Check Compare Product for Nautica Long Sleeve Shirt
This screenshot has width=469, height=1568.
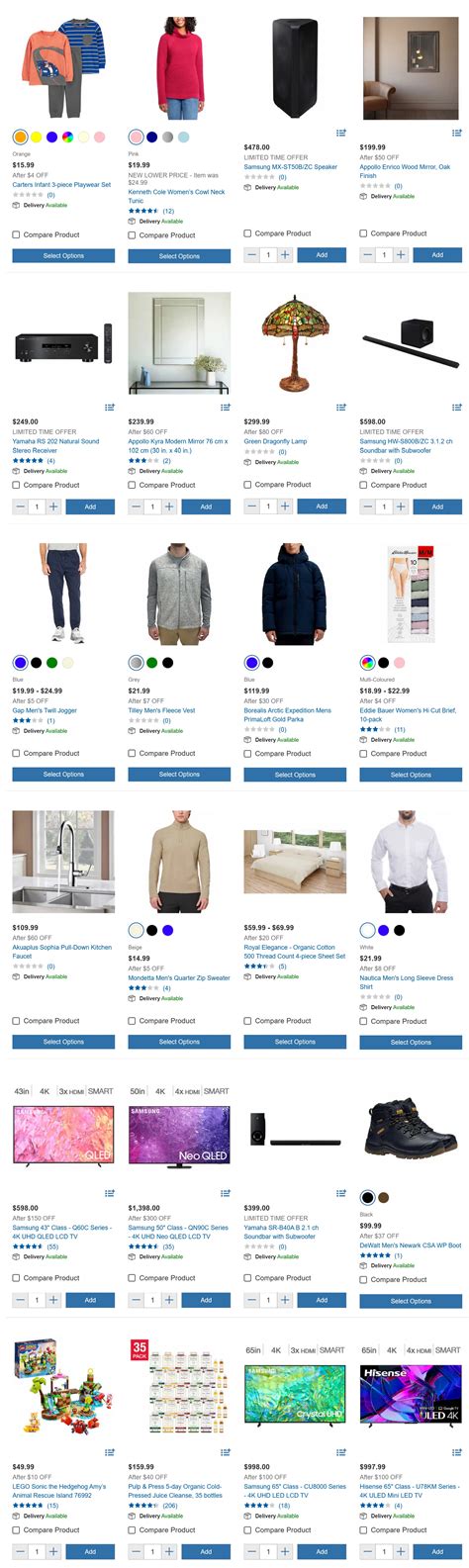[363, 1021]
